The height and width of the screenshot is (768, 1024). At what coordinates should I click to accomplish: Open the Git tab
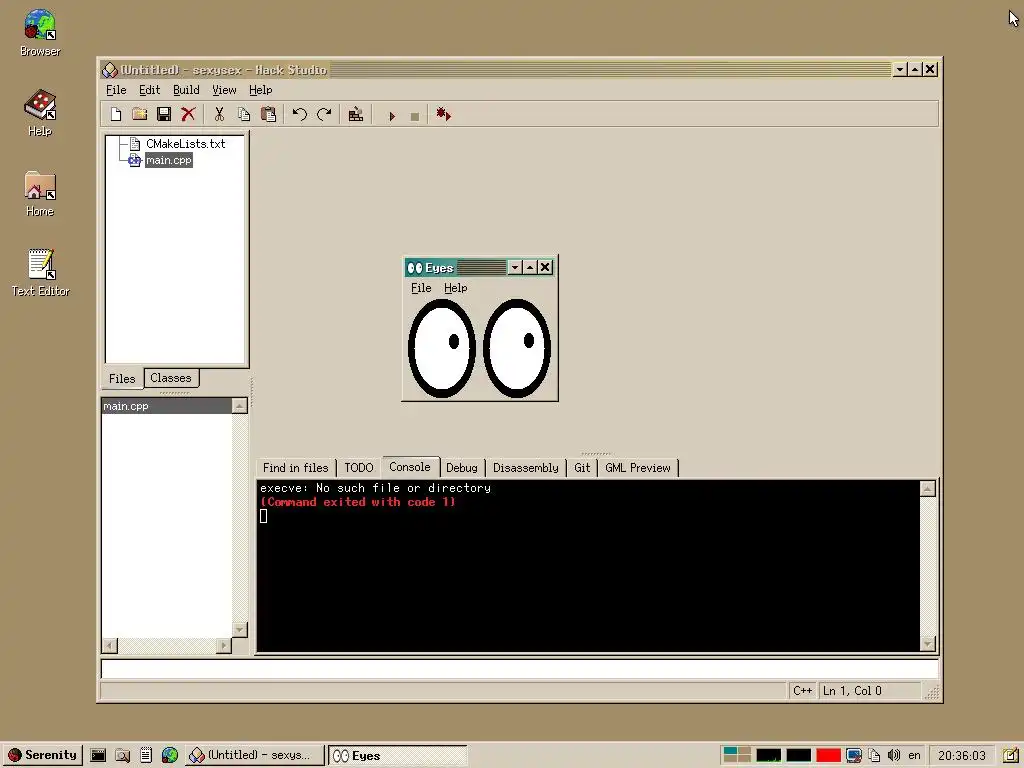point(582,468)
